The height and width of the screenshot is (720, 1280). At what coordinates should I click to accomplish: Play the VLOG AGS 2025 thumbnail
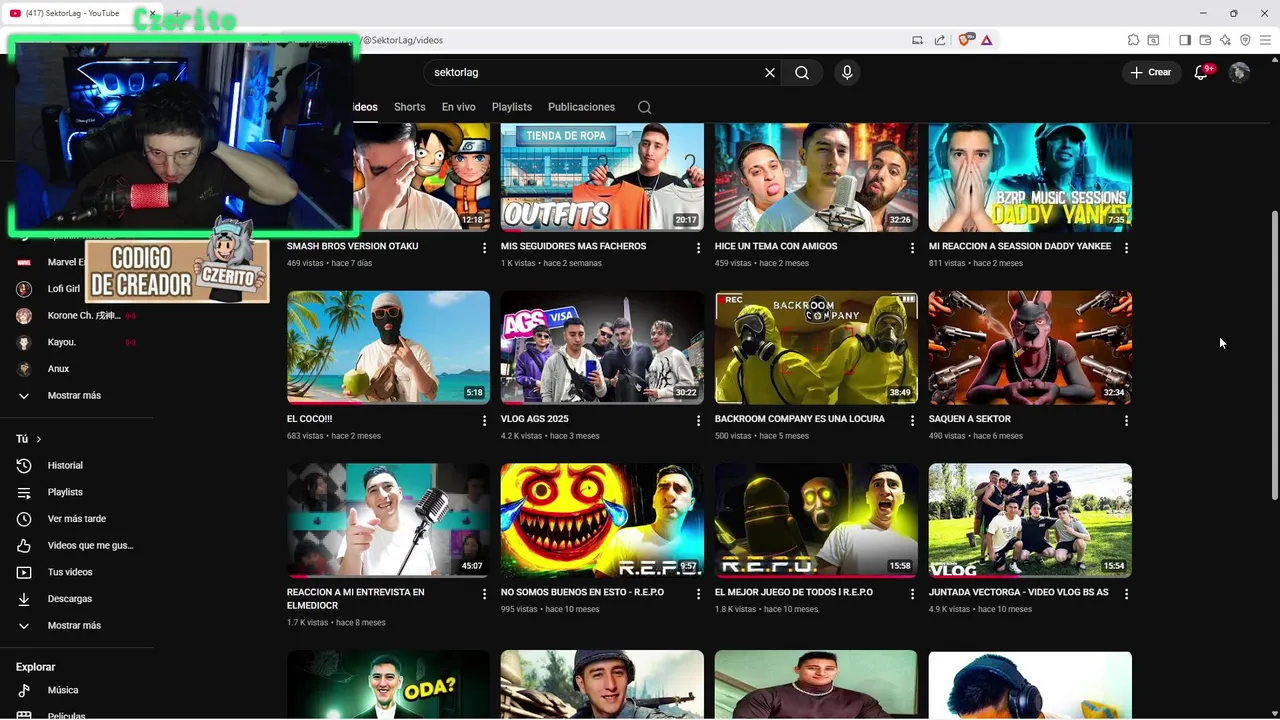click(602, 347)
